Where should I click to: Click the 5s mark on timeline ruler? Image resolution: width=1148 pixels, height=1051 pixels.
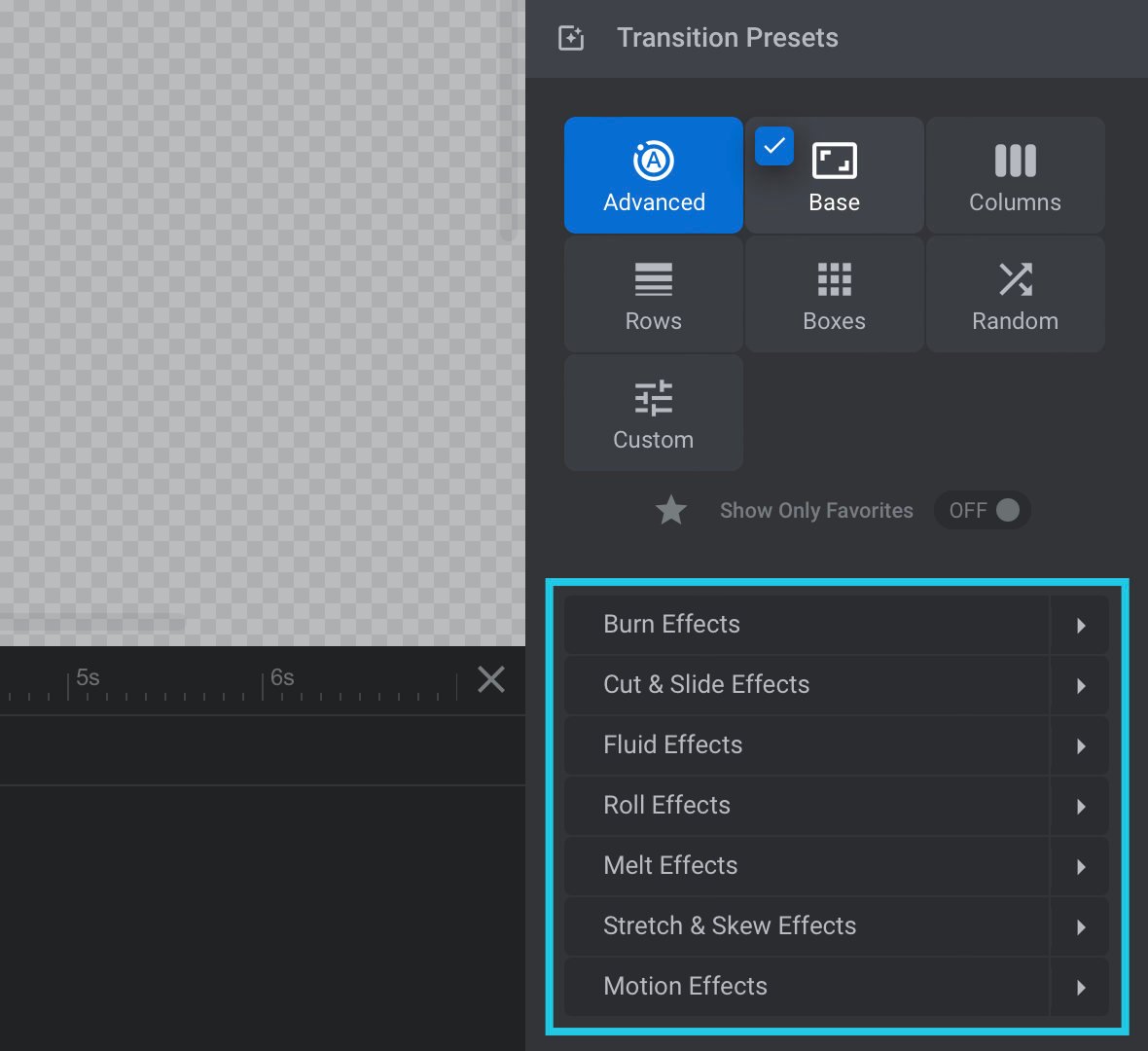coord(88,677)
